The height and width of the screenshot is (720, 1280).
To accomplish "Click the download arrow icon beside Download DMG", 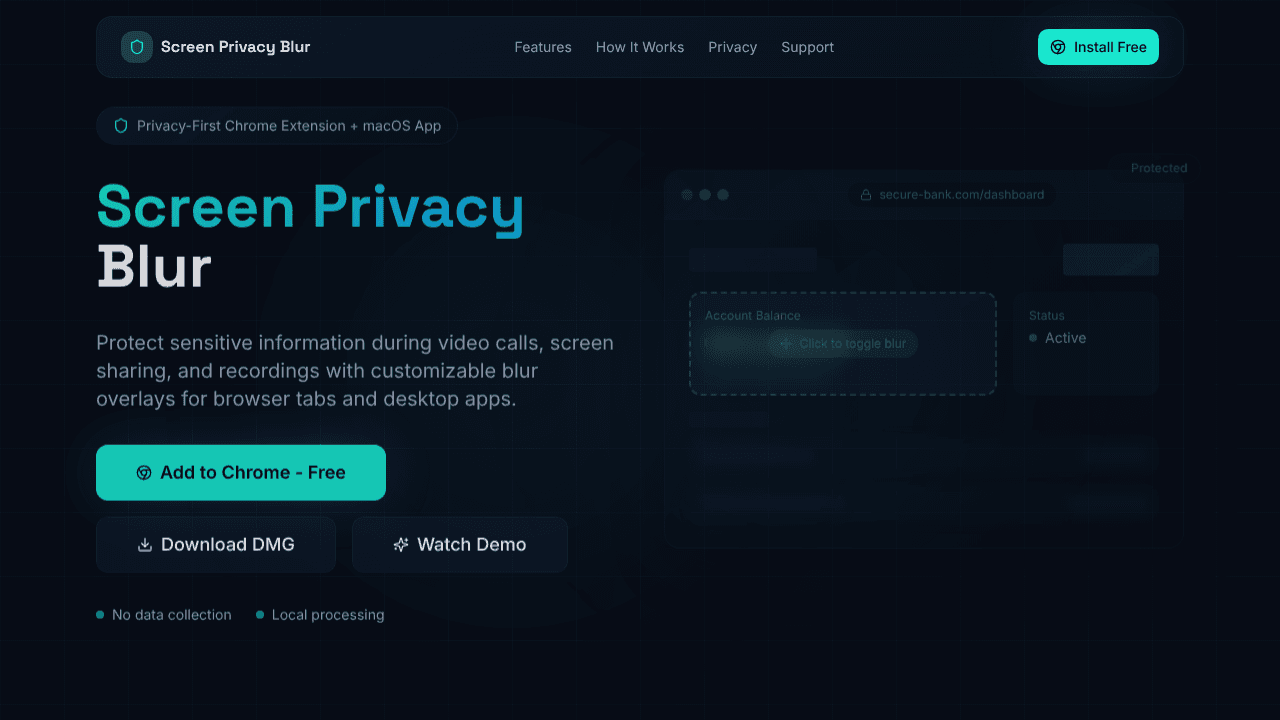I will click(x=145, y=545).
